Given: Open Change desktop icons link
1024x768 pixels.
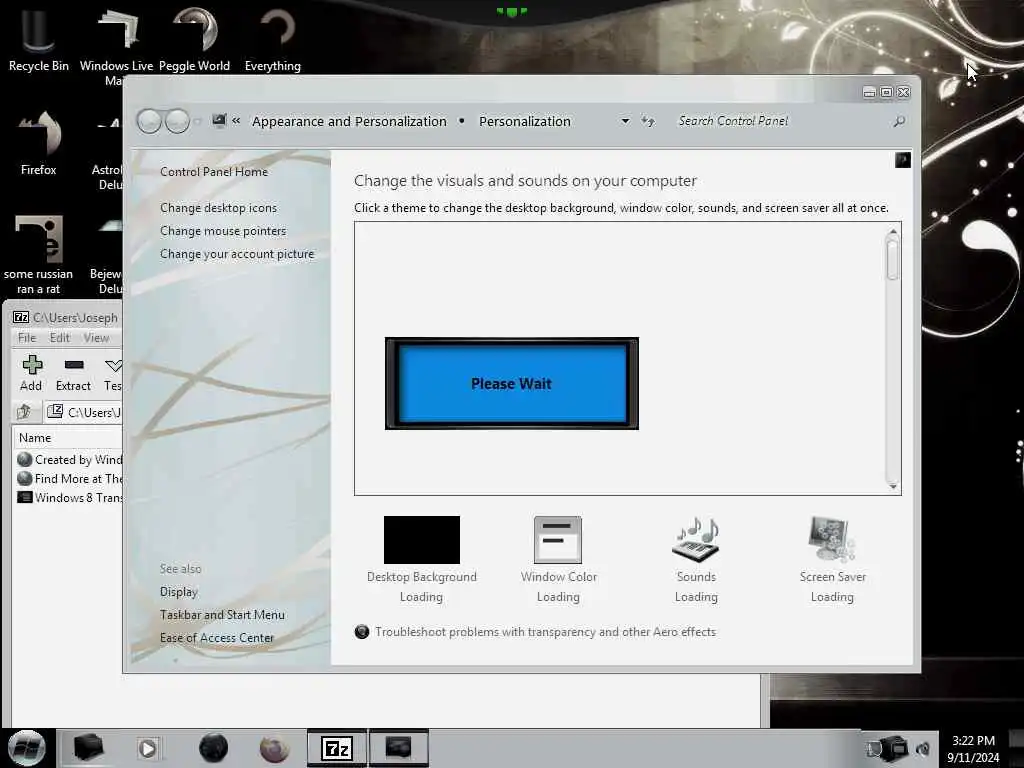Looking at the screenshot, I should (x=218, y=208).
